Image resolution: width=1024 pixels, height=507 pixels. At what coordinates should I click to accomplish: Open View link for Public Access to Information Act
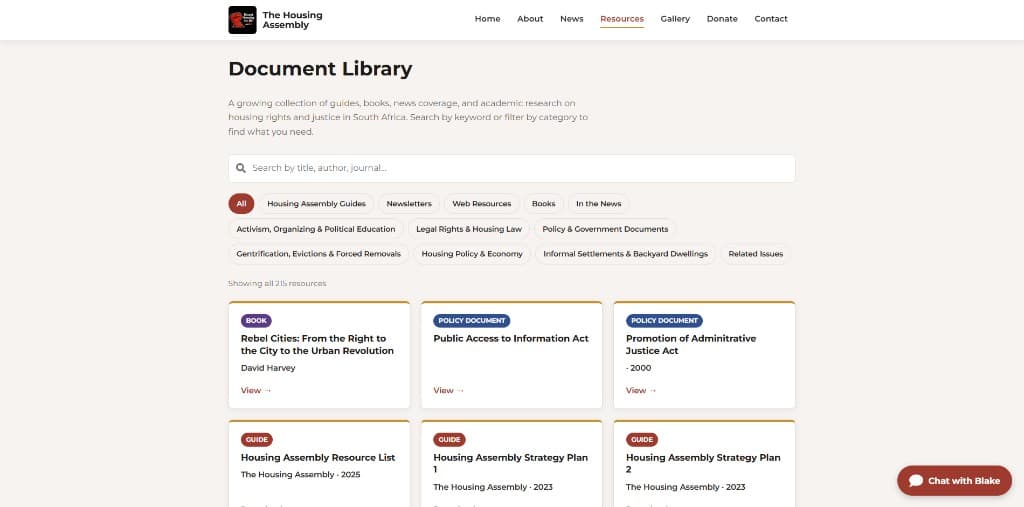click(x=449, y=391)
